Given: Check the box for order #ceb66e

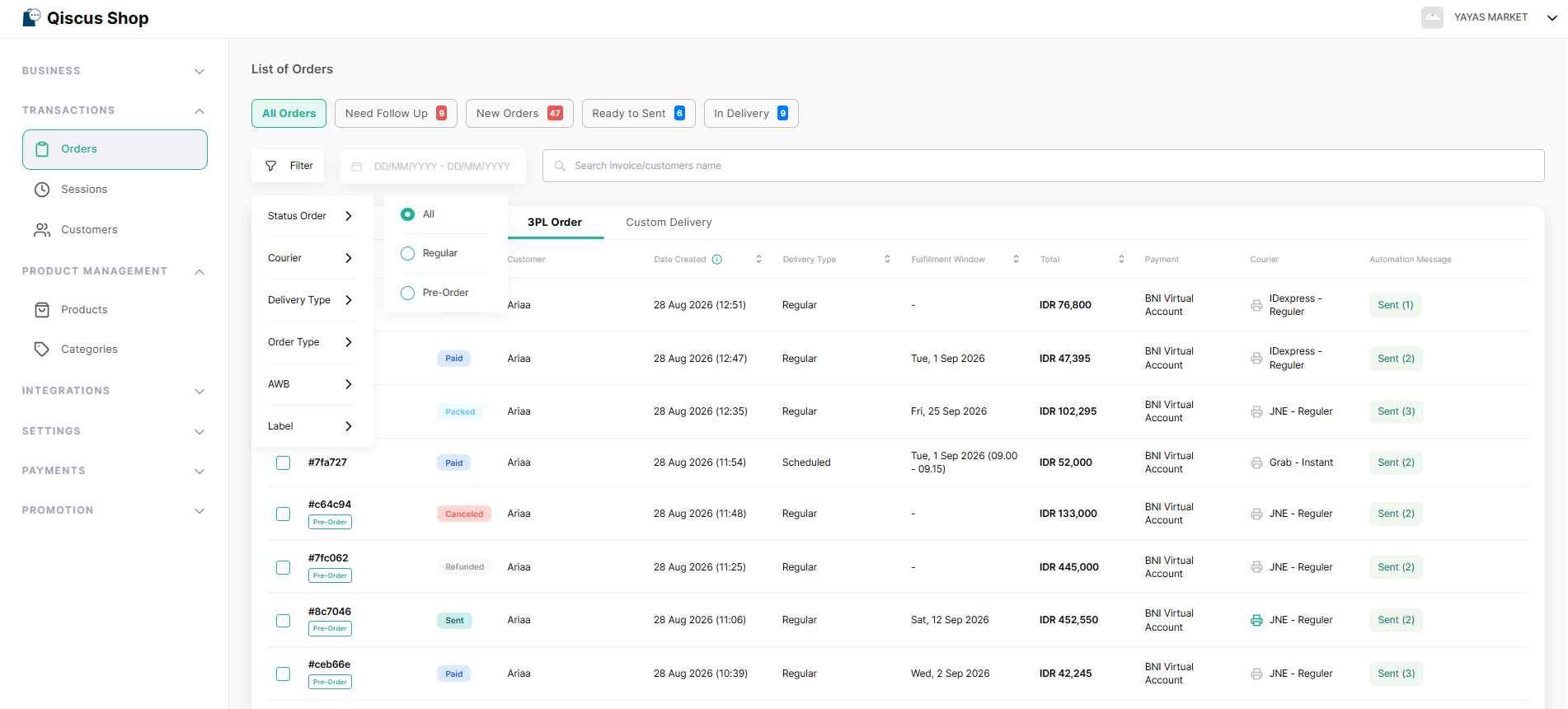Looking at the screenshot, I should tap(283, 674).
